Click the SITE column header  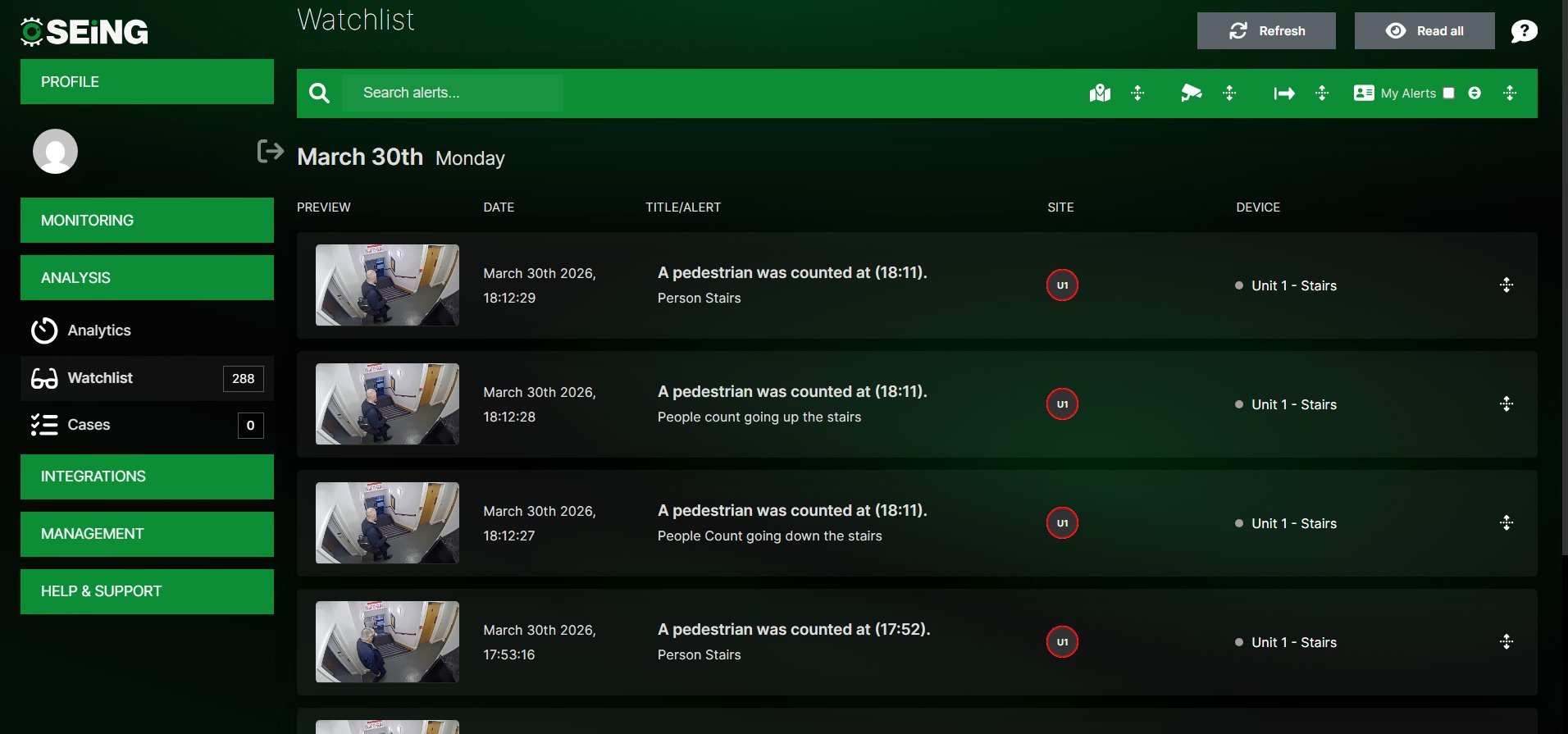point(1060,207)
